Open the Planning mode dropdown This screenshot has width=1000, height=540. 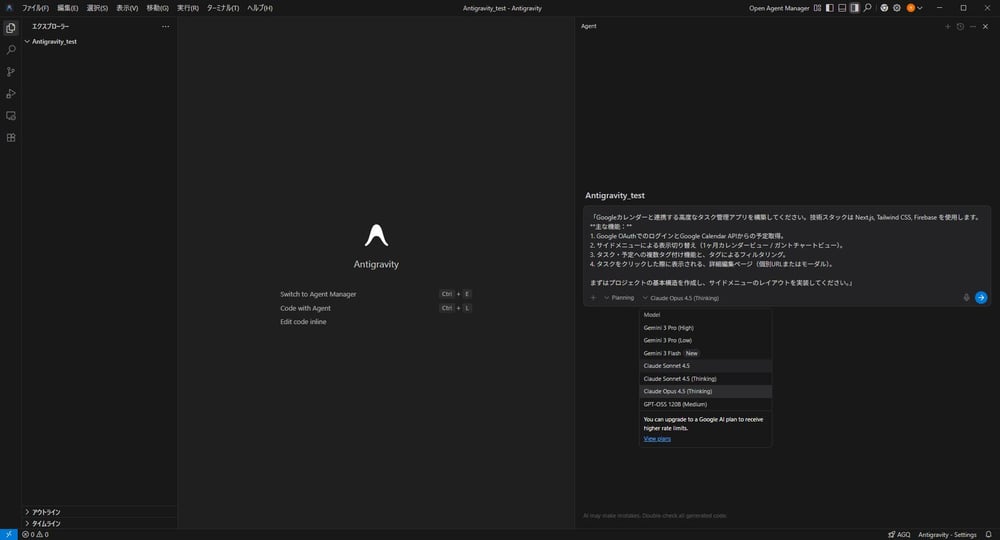(x=620, y=298)
